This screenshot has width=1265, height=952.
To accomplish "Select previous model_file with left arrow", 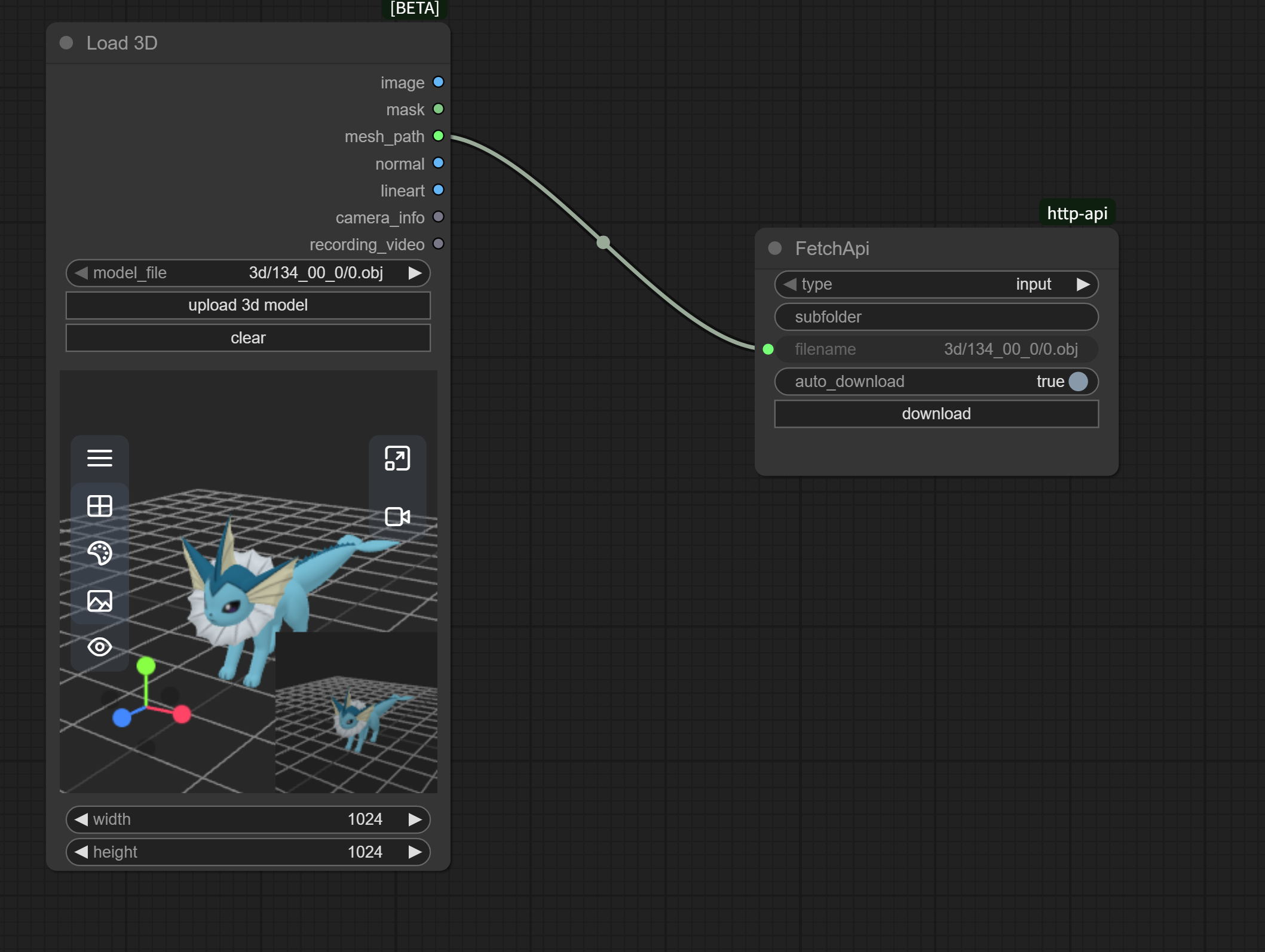I will click(x=81, y=273).
